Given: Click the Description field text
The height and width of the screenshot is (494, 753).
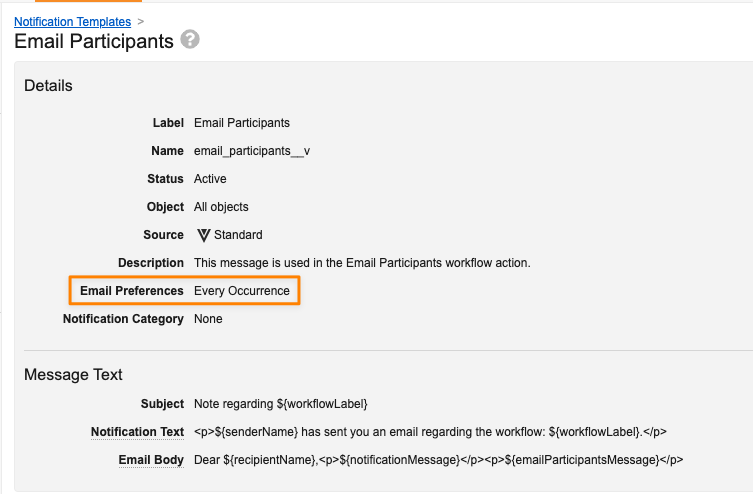Looking at the screenshot, I should [361, 263].
